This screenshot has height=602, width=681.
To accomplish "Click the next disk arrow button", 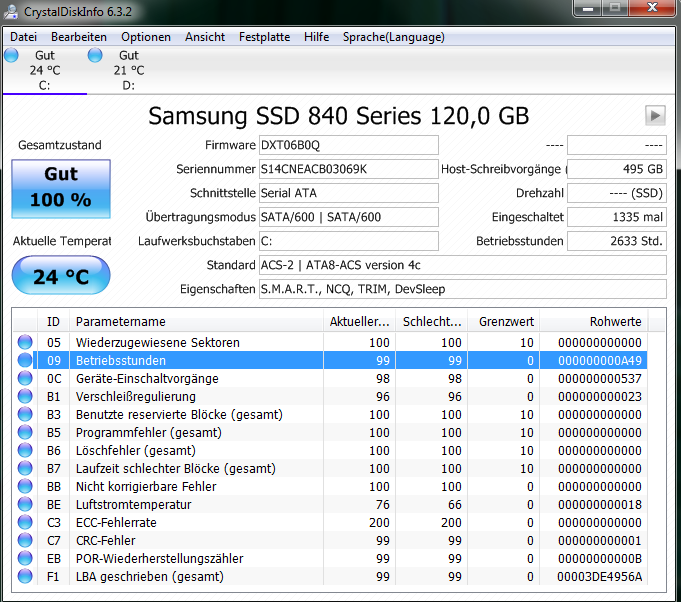I will coord(655,116).
